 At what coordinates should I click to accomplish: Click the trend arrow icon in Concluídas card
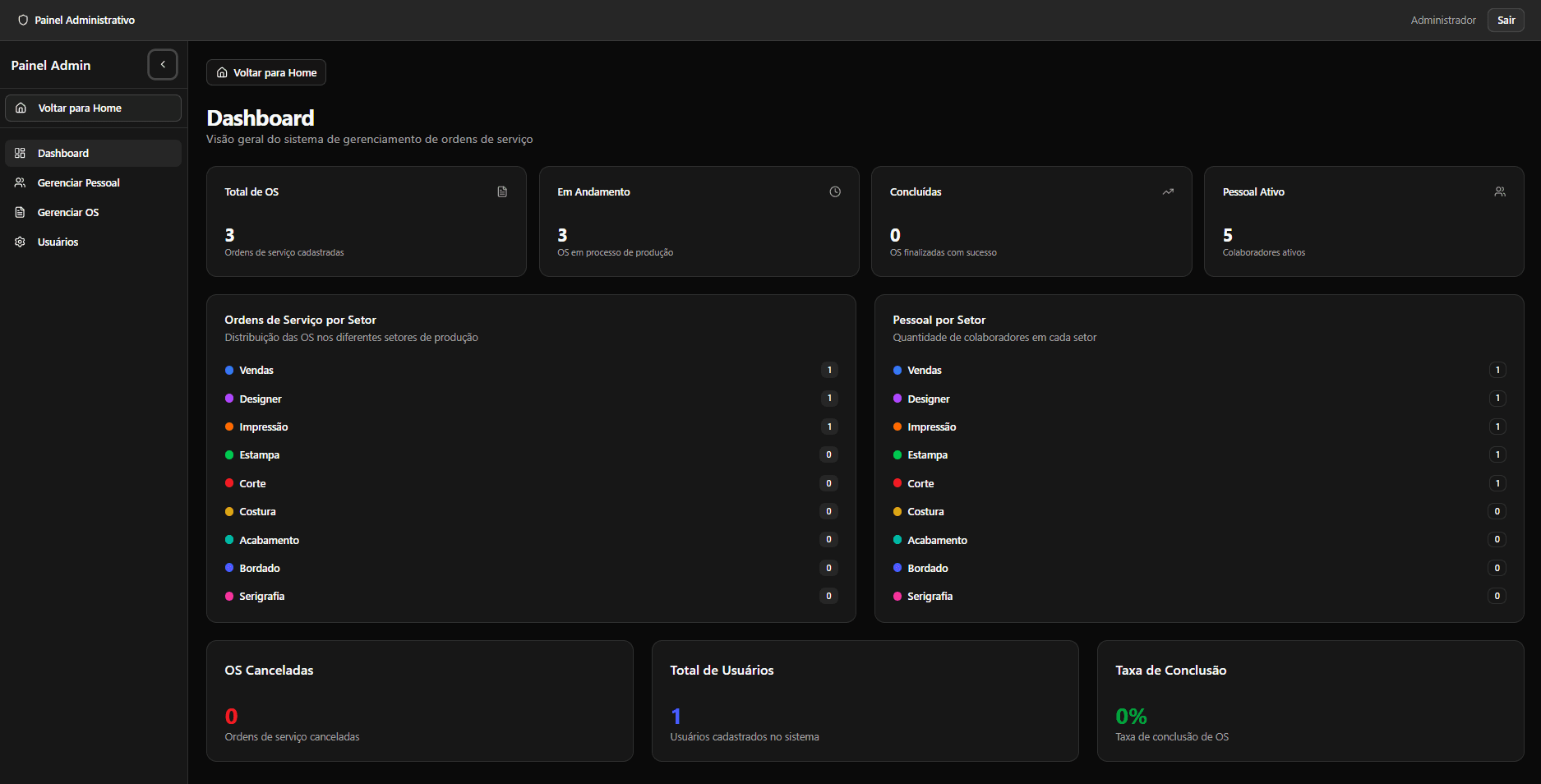[1168, 192]
